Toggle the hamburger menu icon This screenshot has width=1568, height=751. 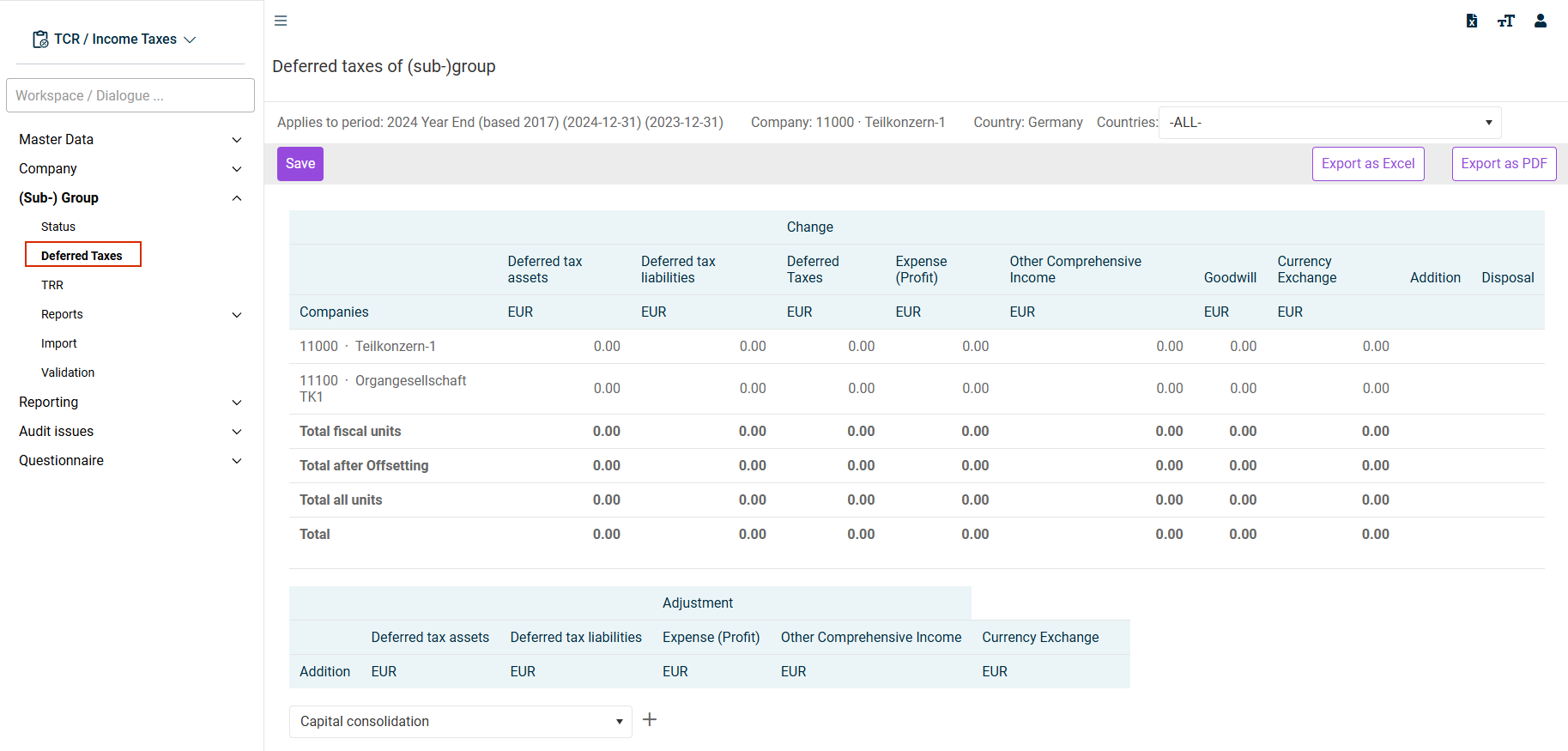pos(281,21)
